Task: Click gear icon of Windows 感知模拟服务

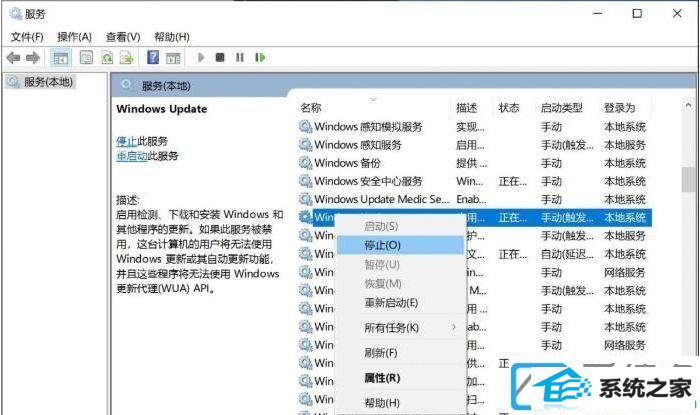Action: 305,127
